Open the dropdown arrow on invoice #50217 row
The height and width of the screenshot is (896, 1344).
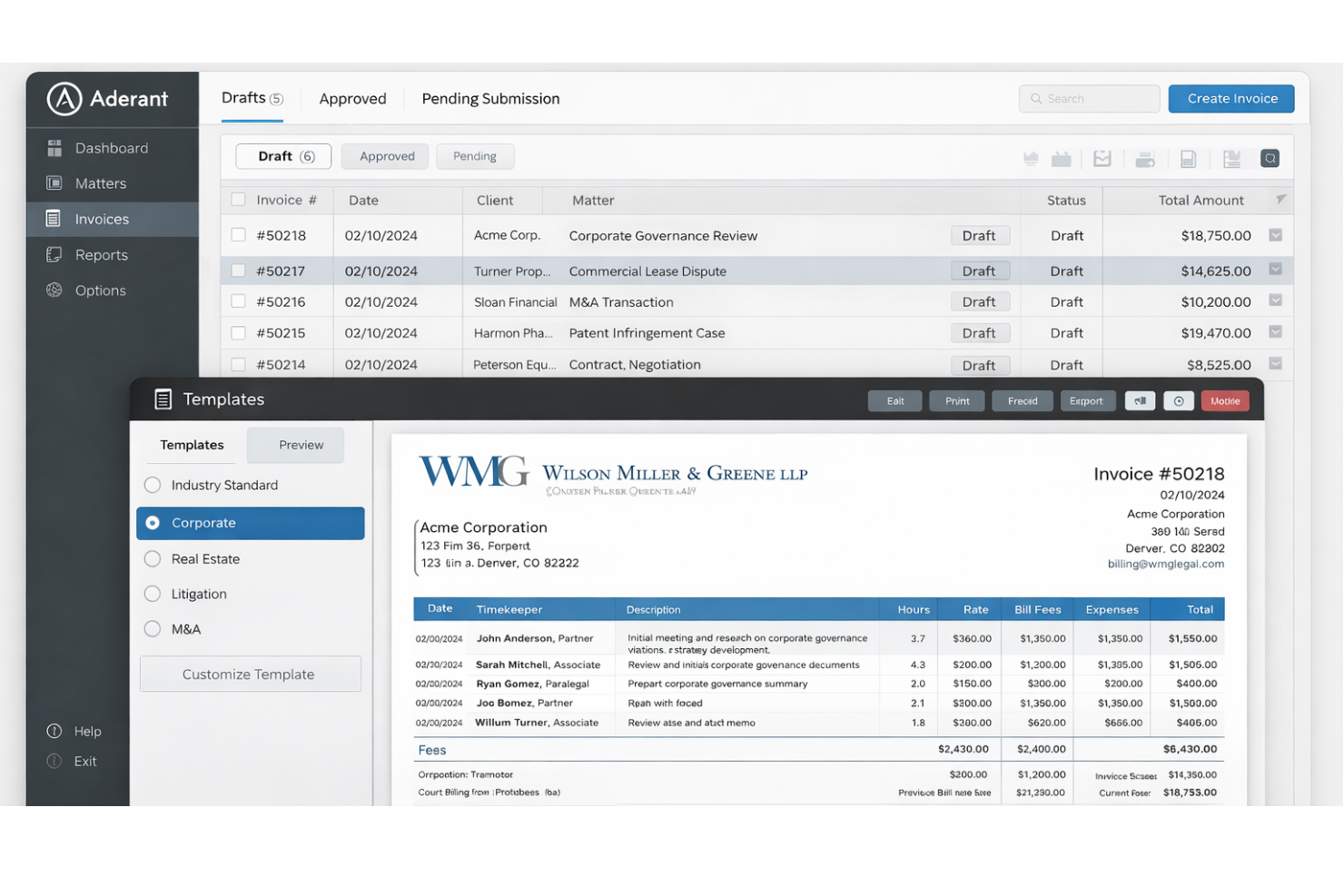[1275, 270]
